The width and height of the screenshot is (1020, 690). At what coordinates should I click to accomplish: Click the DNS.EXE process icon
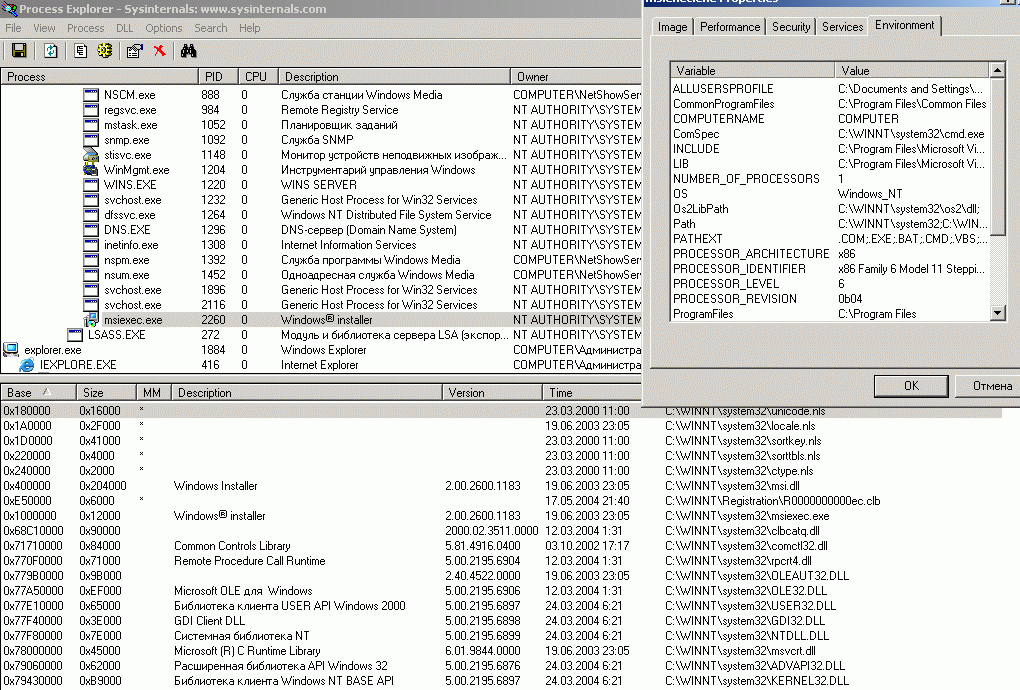91,230
